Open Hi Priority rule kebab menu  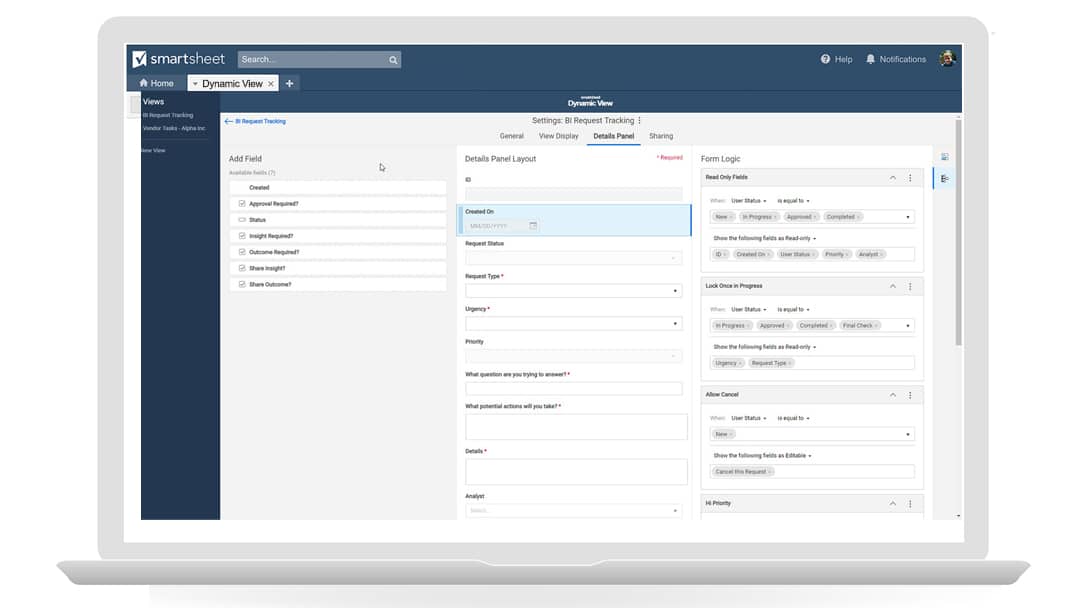(x=910, y=504)
